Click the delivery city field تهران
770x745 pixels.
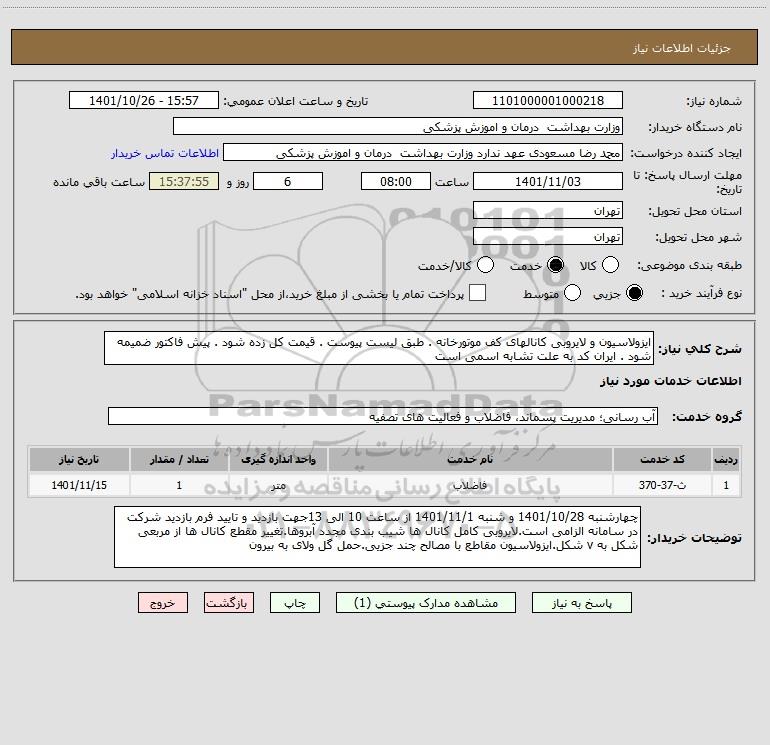coord(548,237)
